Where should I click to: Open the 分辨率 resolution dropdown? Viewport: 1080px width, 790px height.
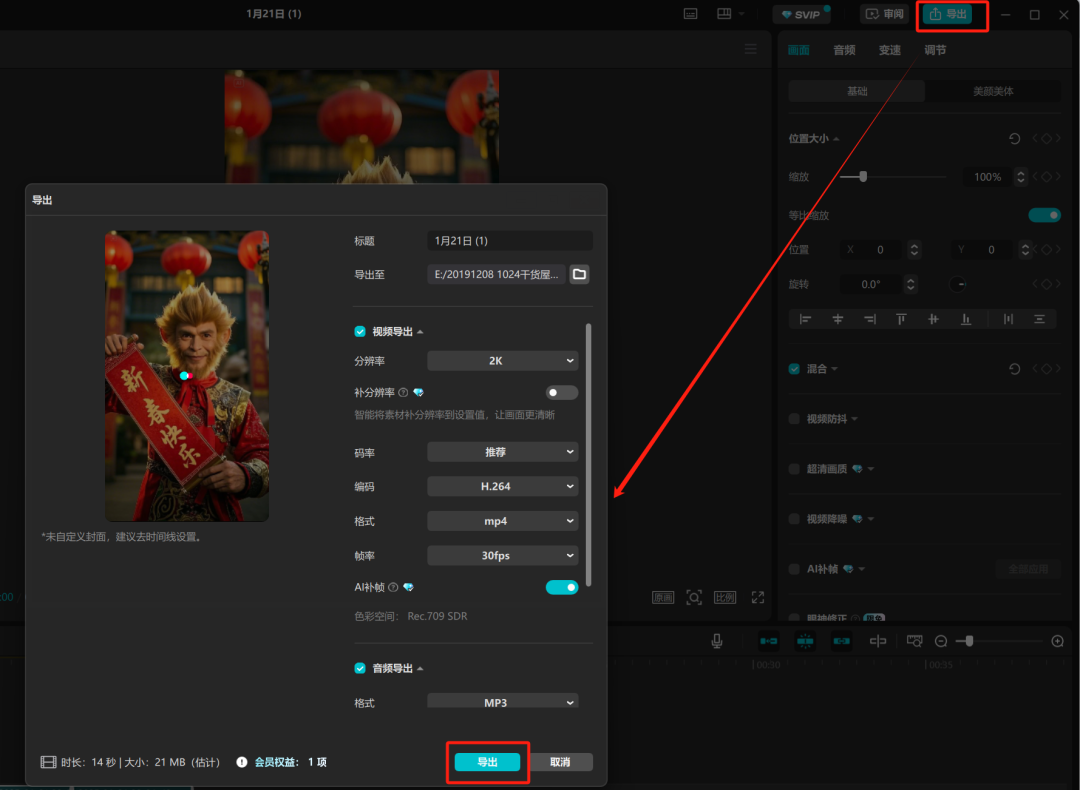[x=502, y=360]
